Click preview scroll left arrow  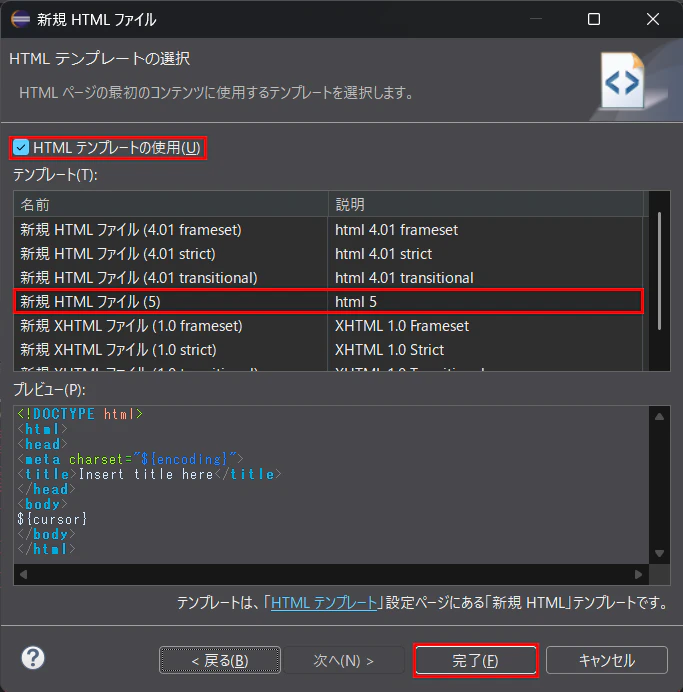tap(23, 574)
